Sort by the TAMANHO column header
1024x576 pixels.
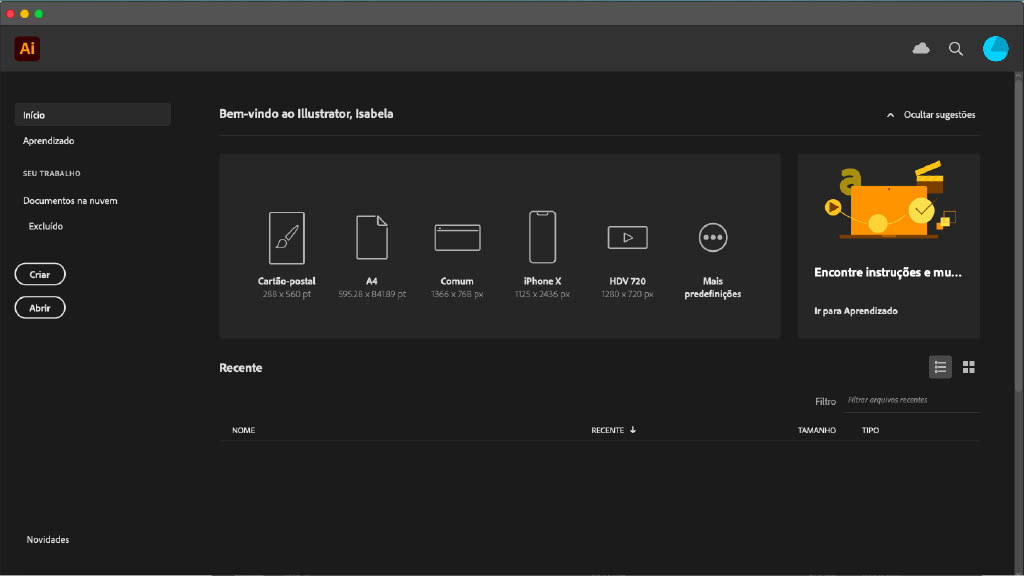tap(816, 430)
